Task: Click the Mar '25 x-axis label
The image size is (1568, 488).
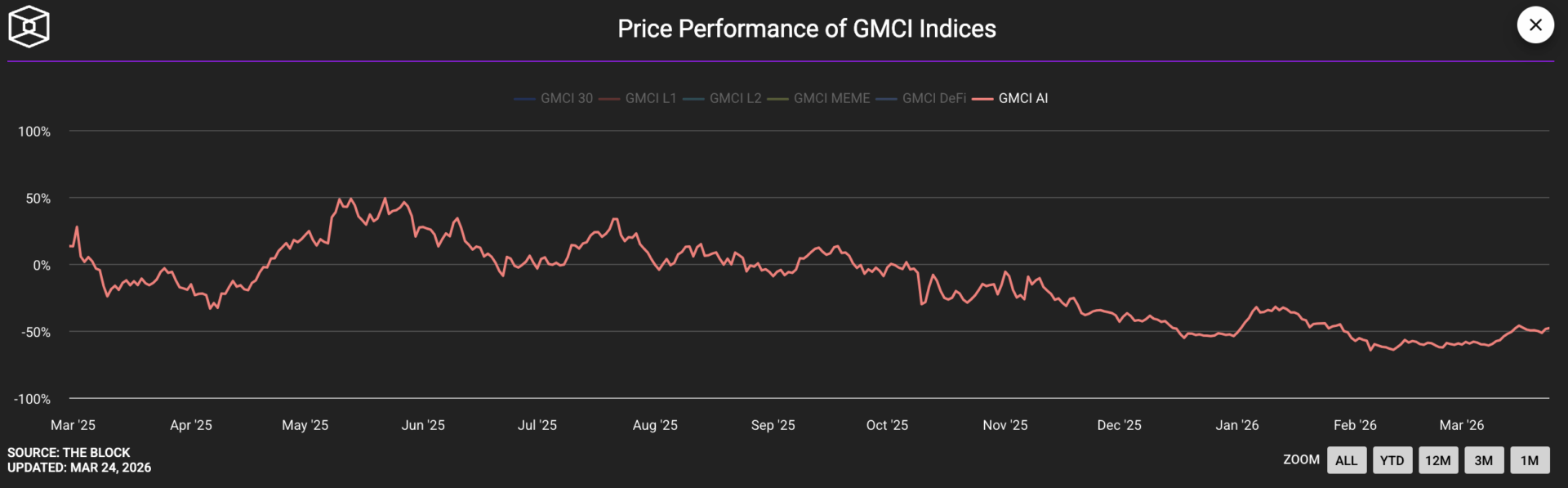Action: click(73, 425)
